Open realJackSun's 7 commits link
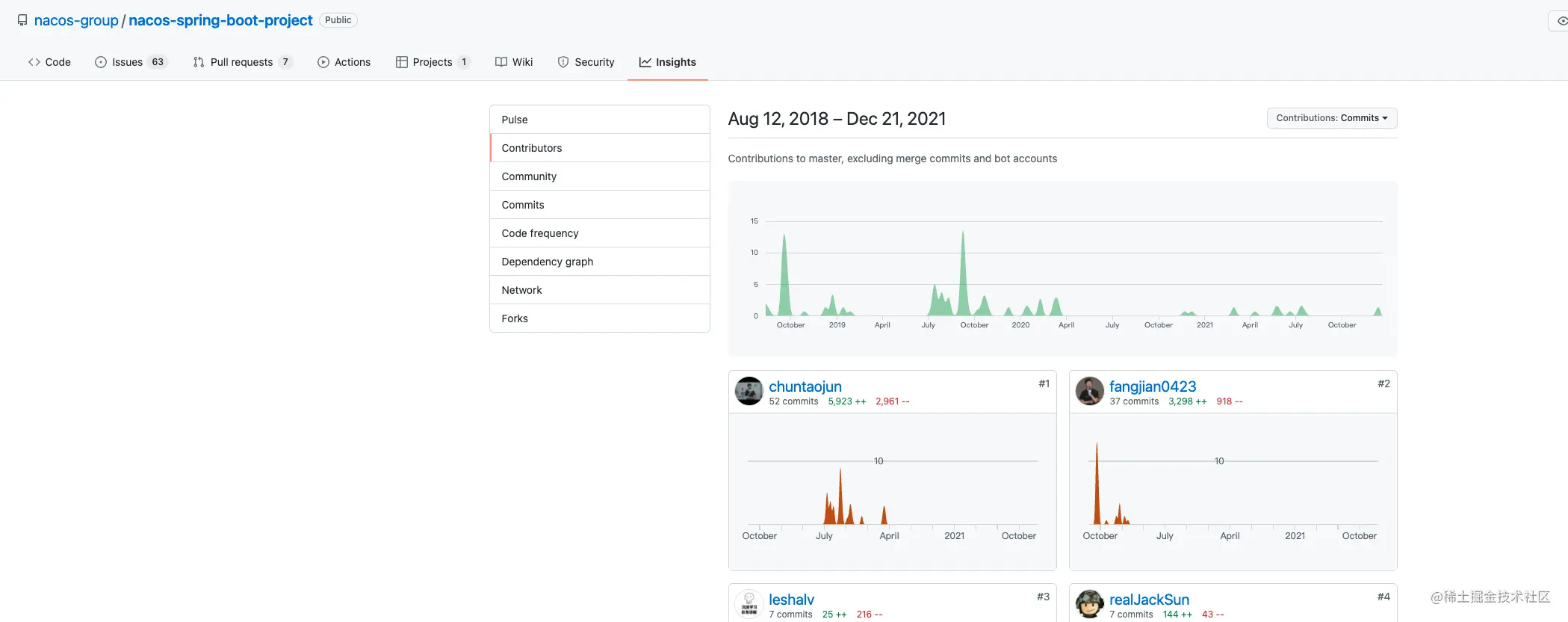 point(1131,615)
